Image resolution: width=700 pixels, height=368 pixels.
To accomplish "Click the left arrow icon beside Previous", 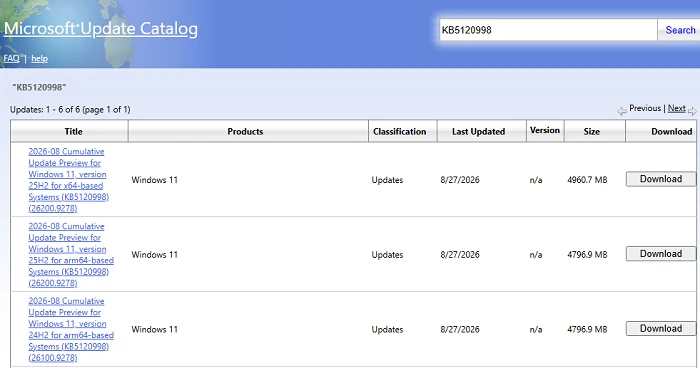I will click(622, 111).
